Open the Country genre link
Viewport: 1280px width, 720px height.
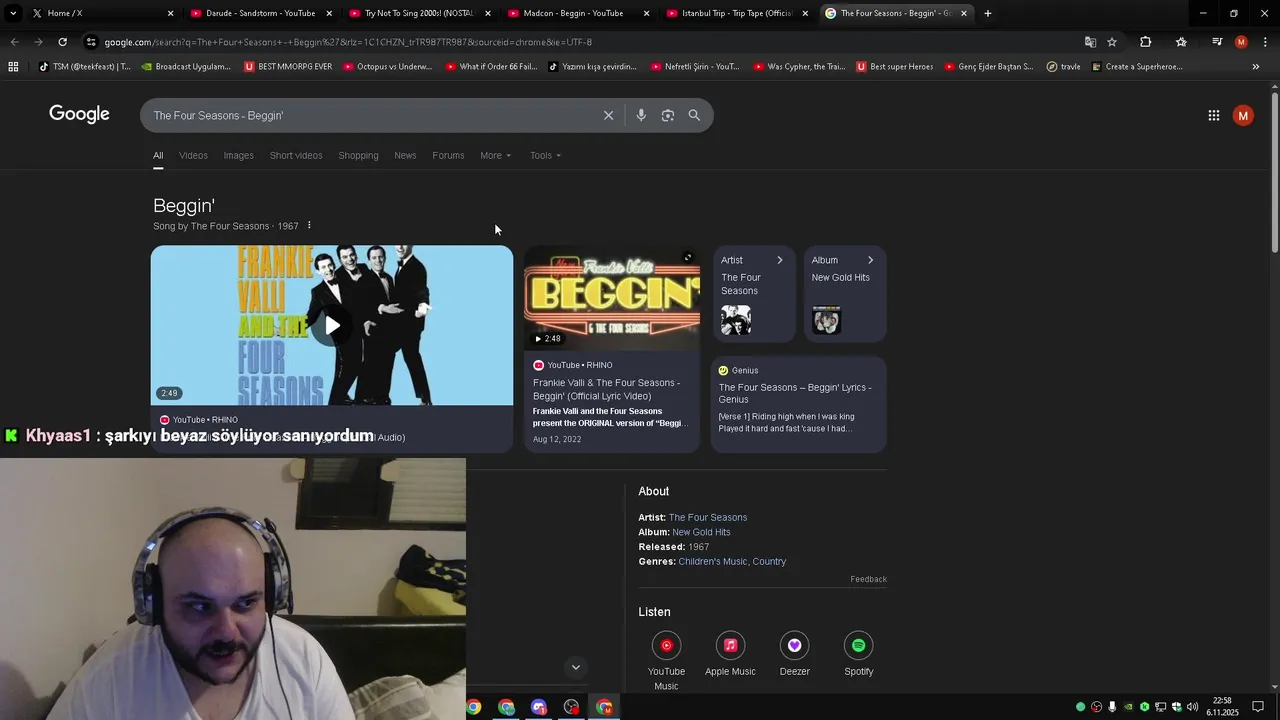[769, 561]
